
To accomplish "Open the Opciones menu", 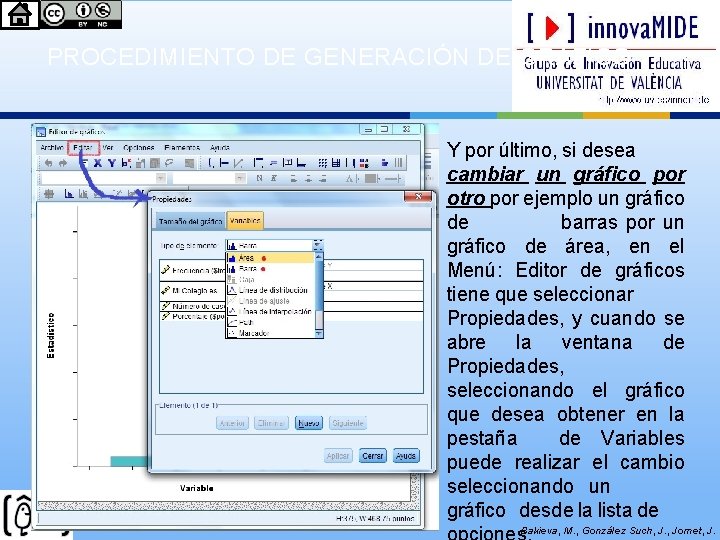I will pyautogui.click(x=138, y=147).
